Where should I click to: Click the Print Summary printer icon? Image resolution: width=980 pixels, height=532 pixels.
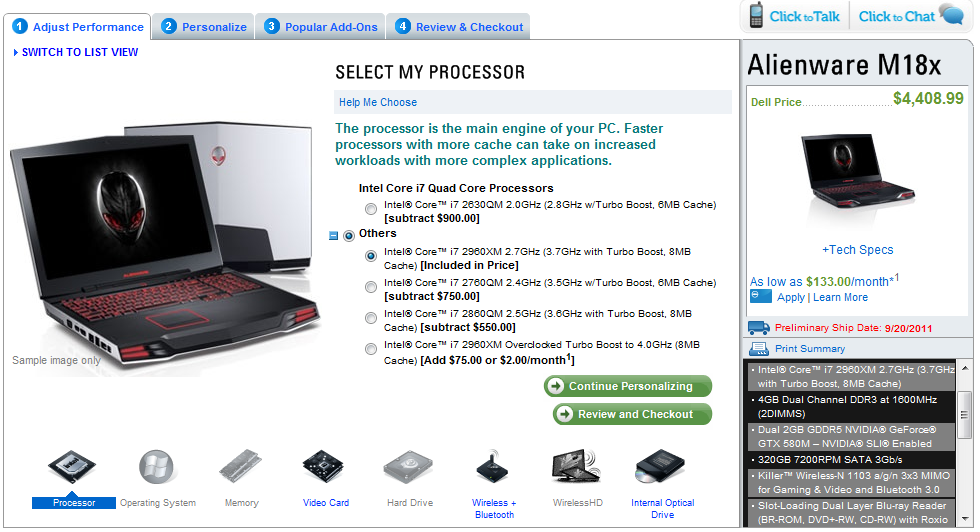pos(759,348)
